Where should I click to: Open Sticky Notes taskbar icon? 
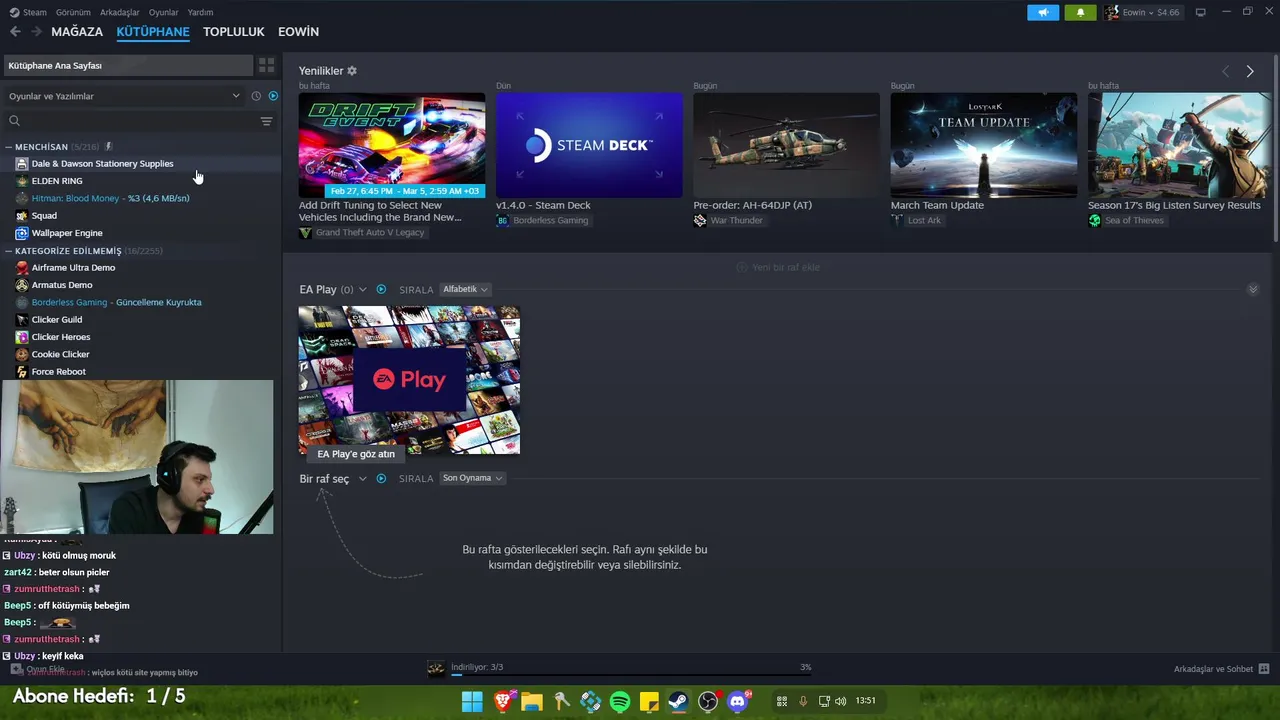click(x=649, y=701)
